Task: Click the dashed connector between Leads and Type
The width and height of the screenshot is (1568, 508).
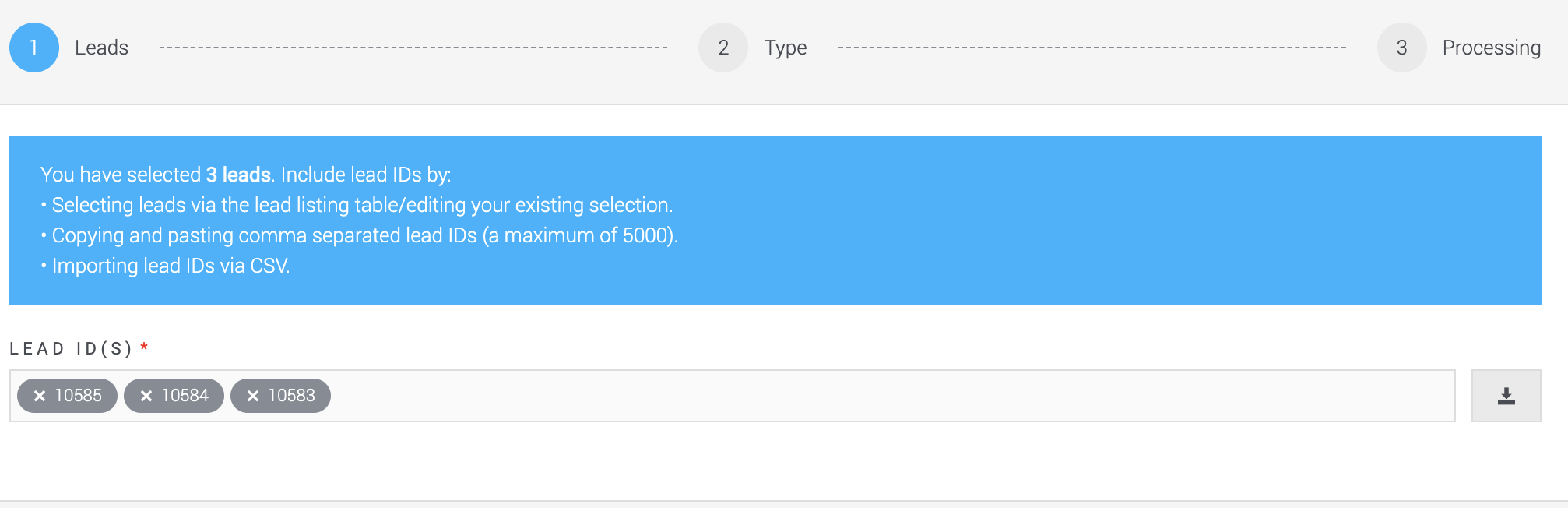Action: (x=413, y=48)
